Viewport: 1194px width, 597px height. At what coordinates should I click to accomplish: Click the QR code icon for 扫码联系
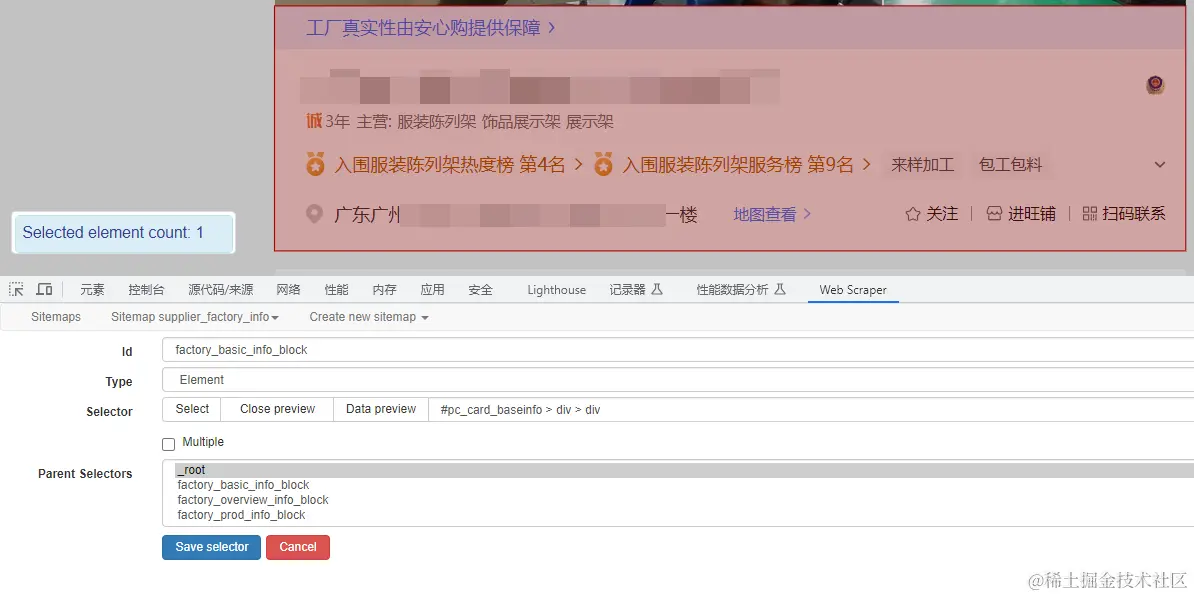[1088, 213]
